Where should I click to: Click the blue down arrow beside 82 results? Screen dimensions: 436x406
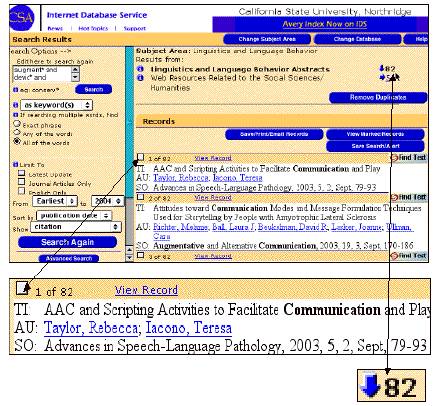tap(382, 69)
